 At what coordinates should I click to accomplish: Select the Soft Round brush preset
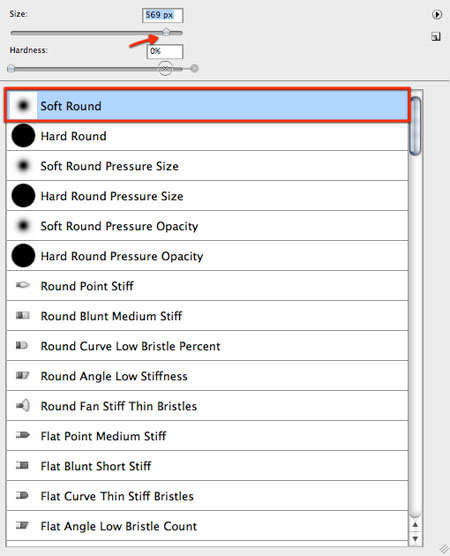207,106
